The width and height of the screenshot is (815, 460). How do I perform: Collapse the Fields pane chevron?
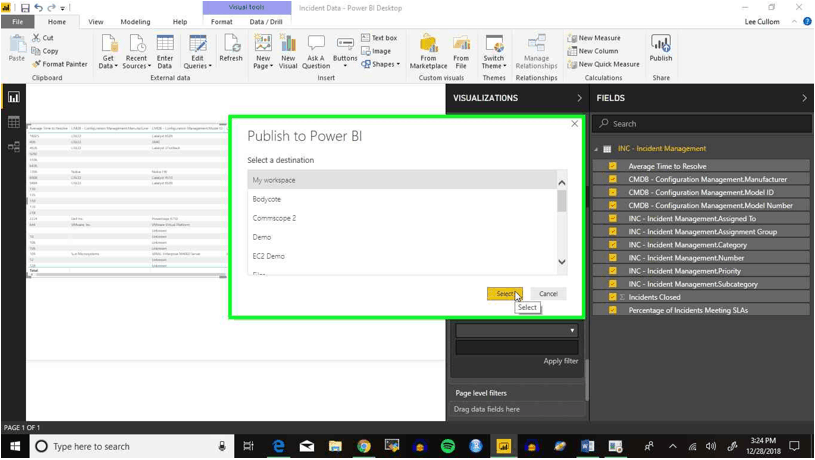click(x=805, y=98)
